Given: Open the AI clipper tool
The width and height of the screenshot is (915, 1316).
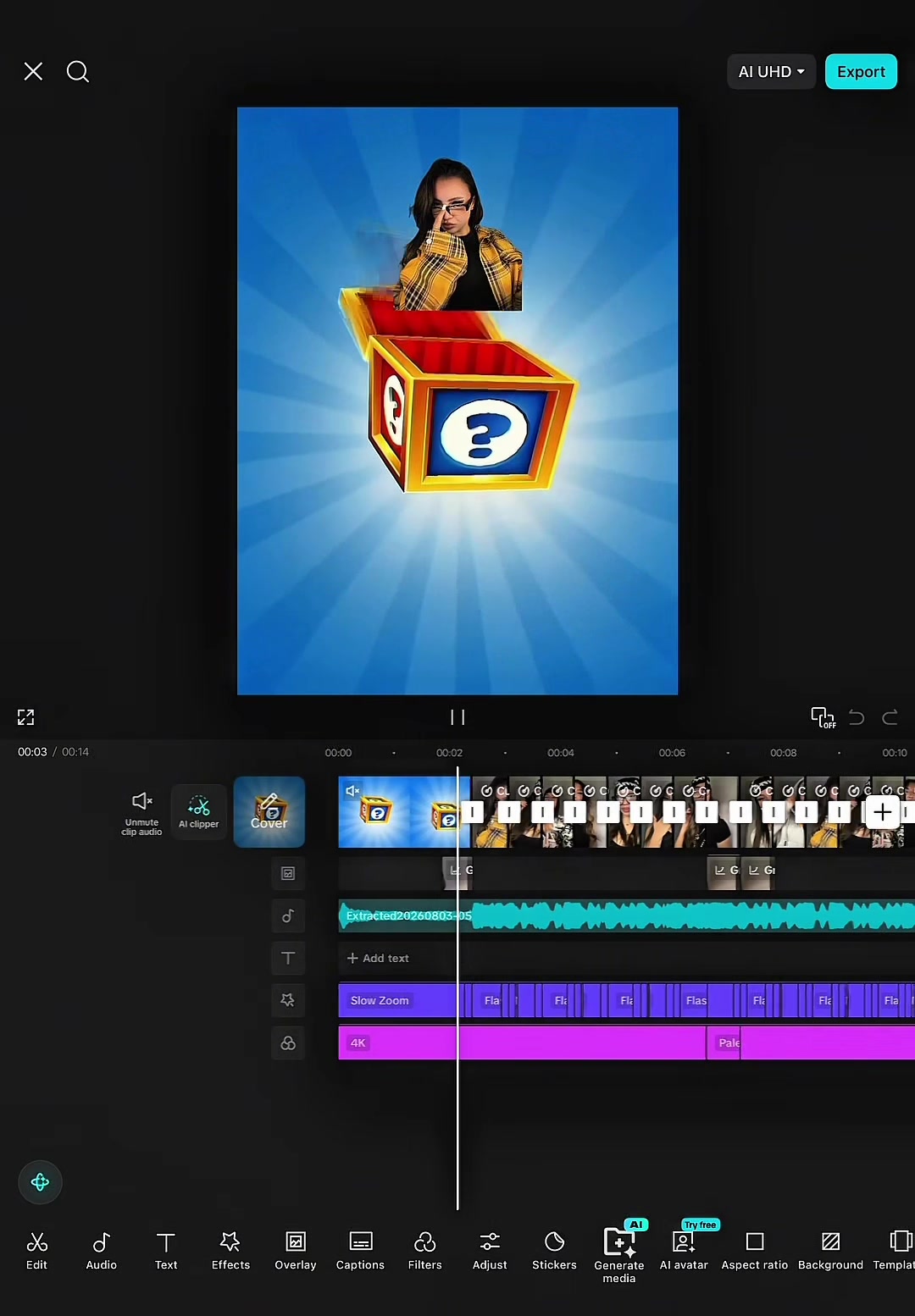Looking at the screenshot, I should point(199,812).
